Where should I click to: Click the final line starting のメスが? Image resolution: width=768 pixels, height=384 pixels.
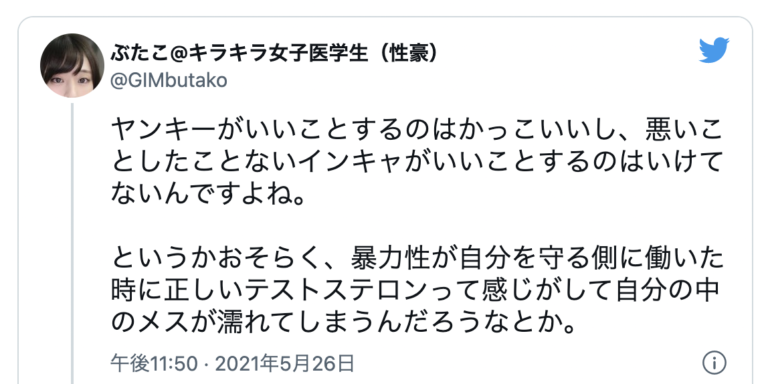pos(342,324)
